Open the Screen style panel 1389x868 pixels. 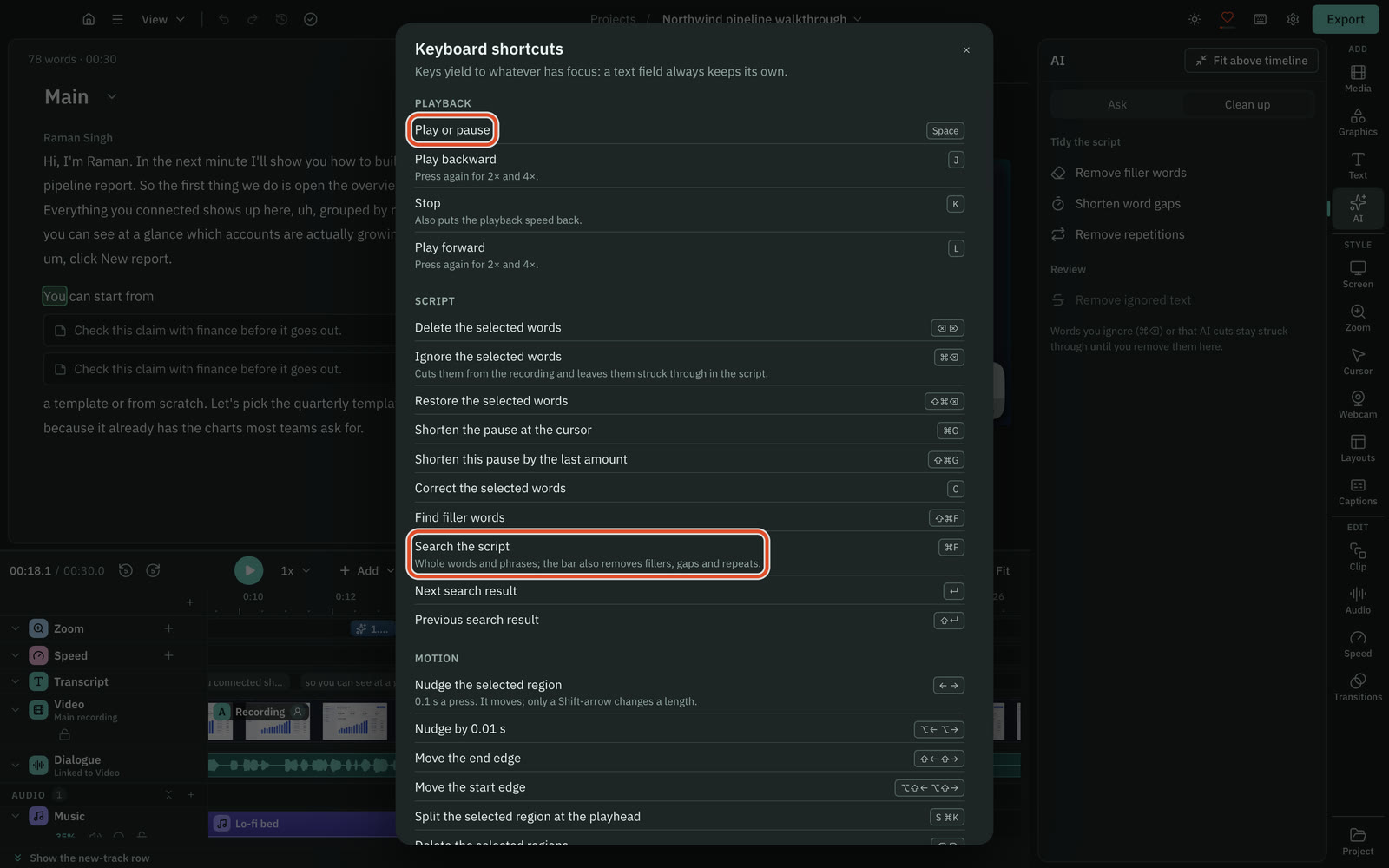(1358, 274)
